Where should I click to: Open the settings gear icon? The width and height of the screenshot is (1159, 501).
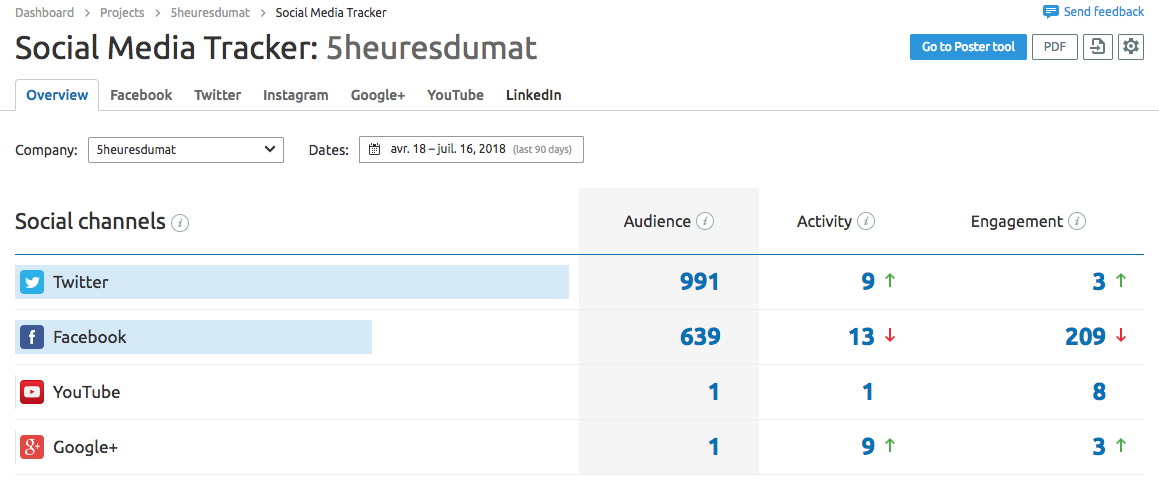(1130, 47)
